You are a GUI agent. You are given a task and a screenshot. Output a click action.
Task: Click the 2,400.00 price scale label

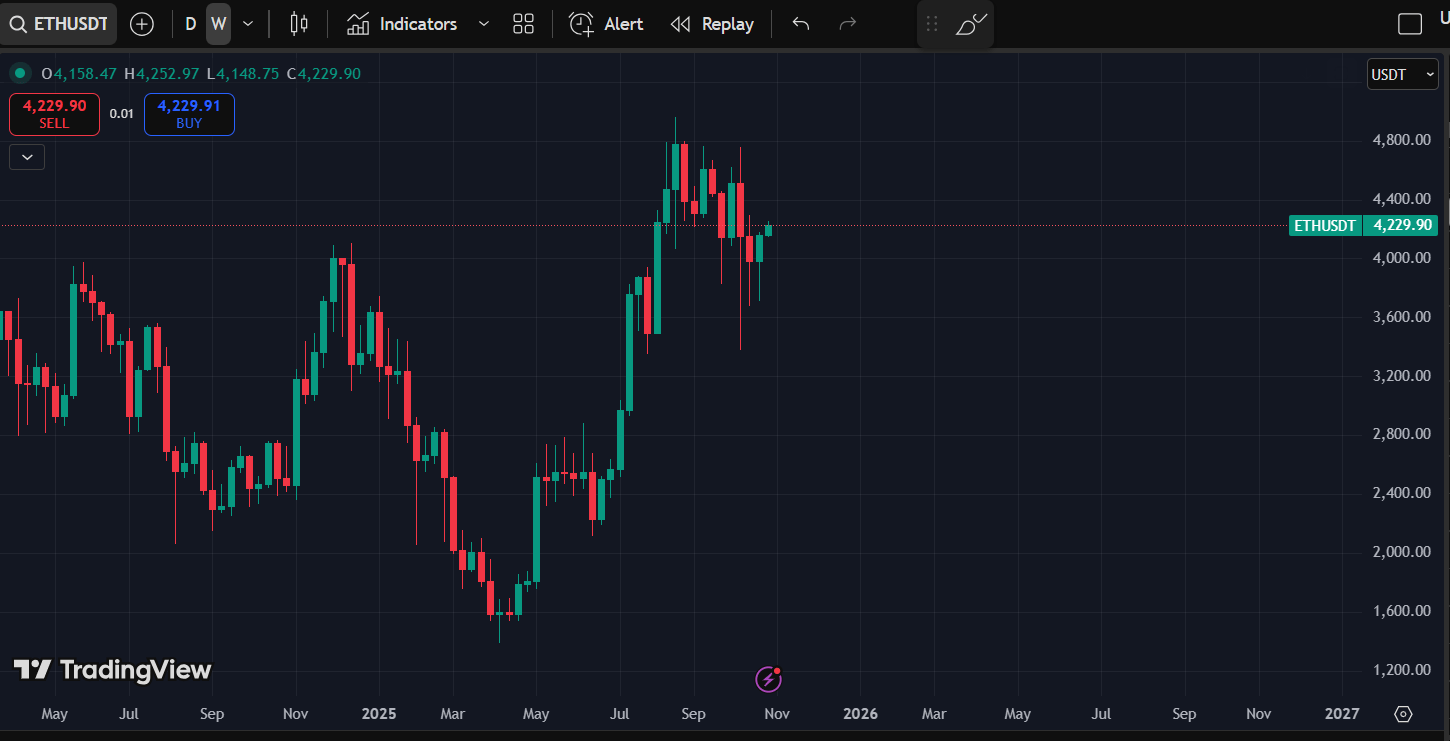(x=1401, y=493)
